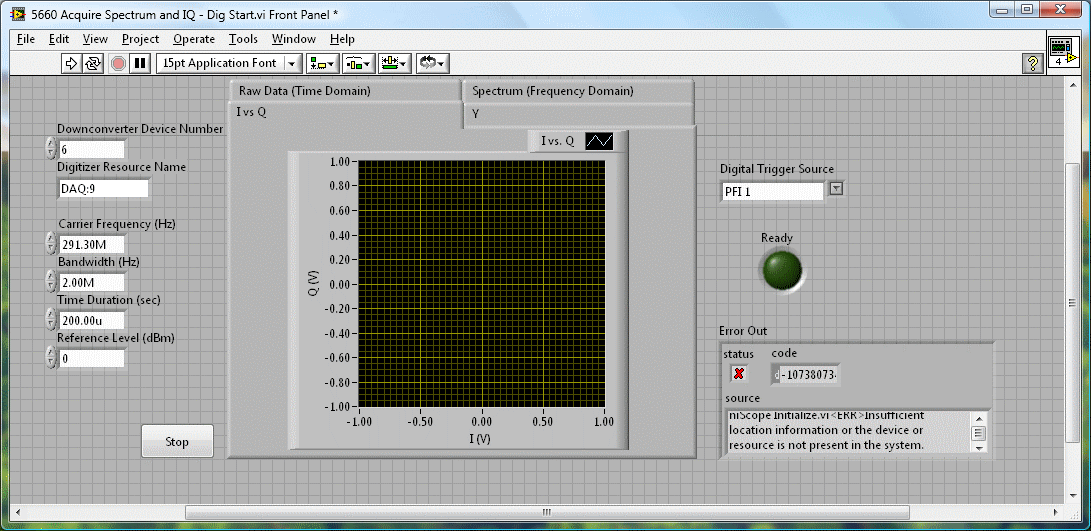Click the error code value field

coord(810,375)
